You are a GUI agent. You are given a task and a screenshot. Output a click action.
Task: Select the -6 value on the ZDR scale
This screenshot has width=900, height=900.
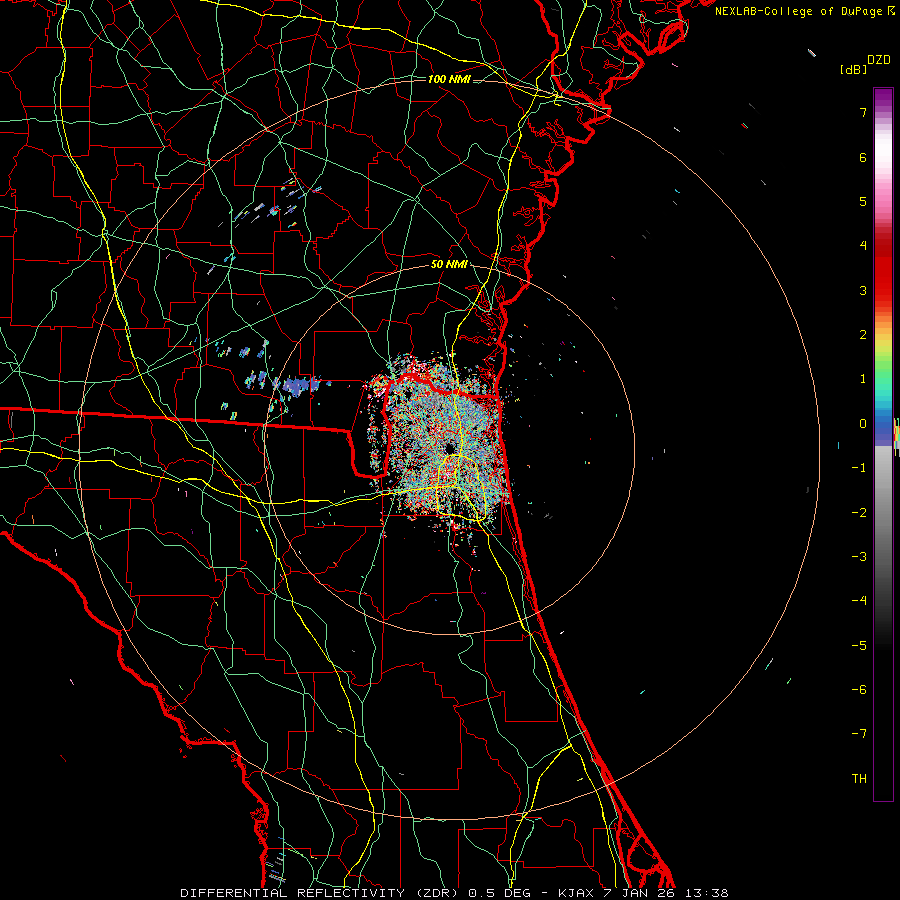pos(859,690)
